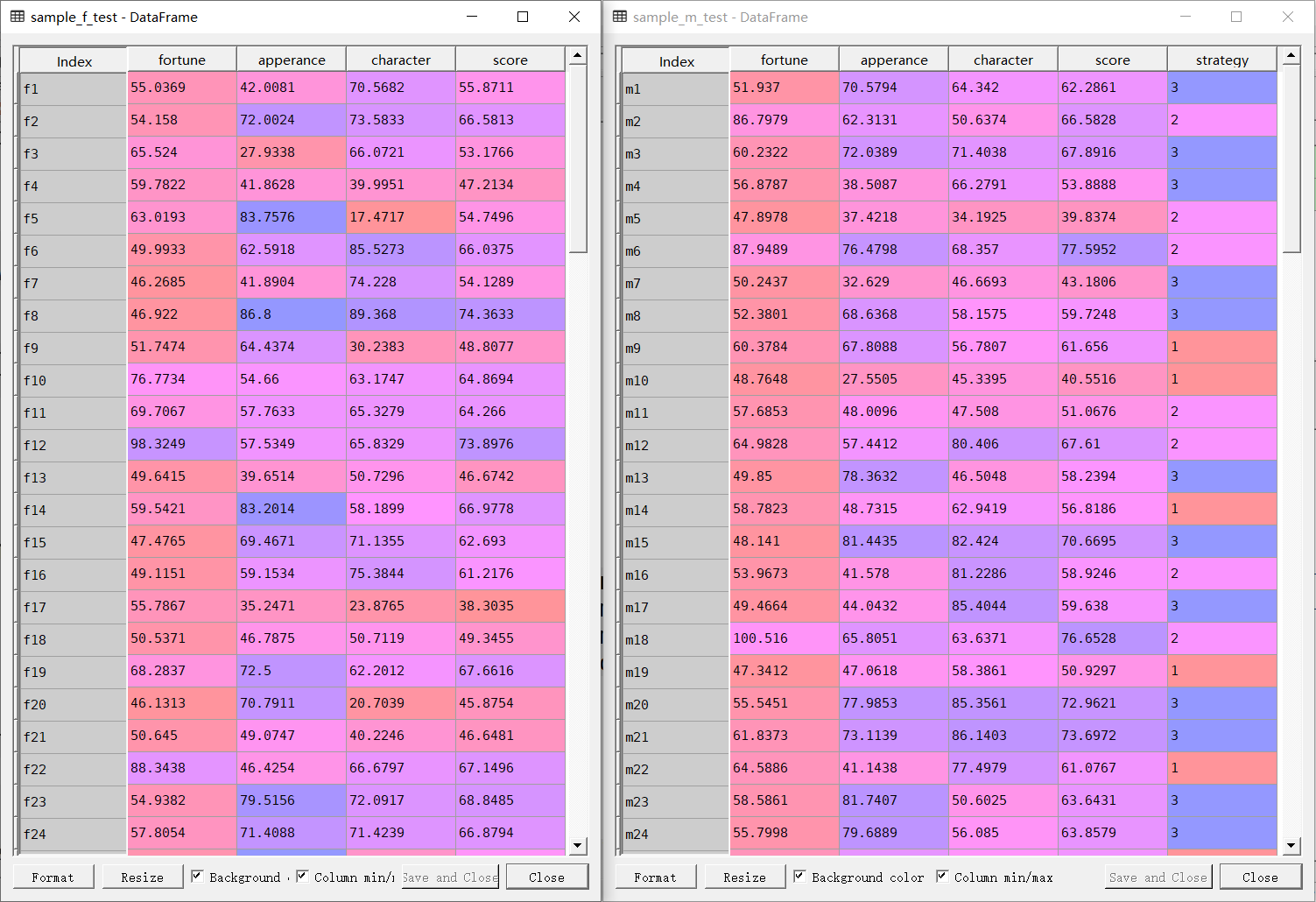Screen dimensions: 1316x902
Task: Select row header f12
Action: [74, 445]
